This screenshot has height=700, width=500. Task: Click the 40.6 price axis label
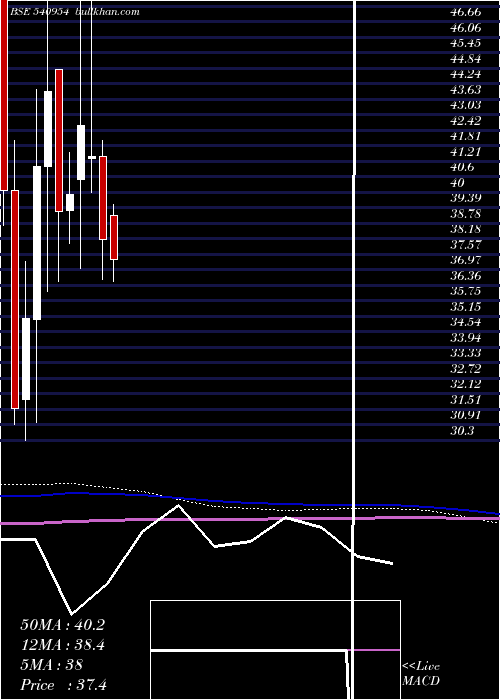(462, 167)
